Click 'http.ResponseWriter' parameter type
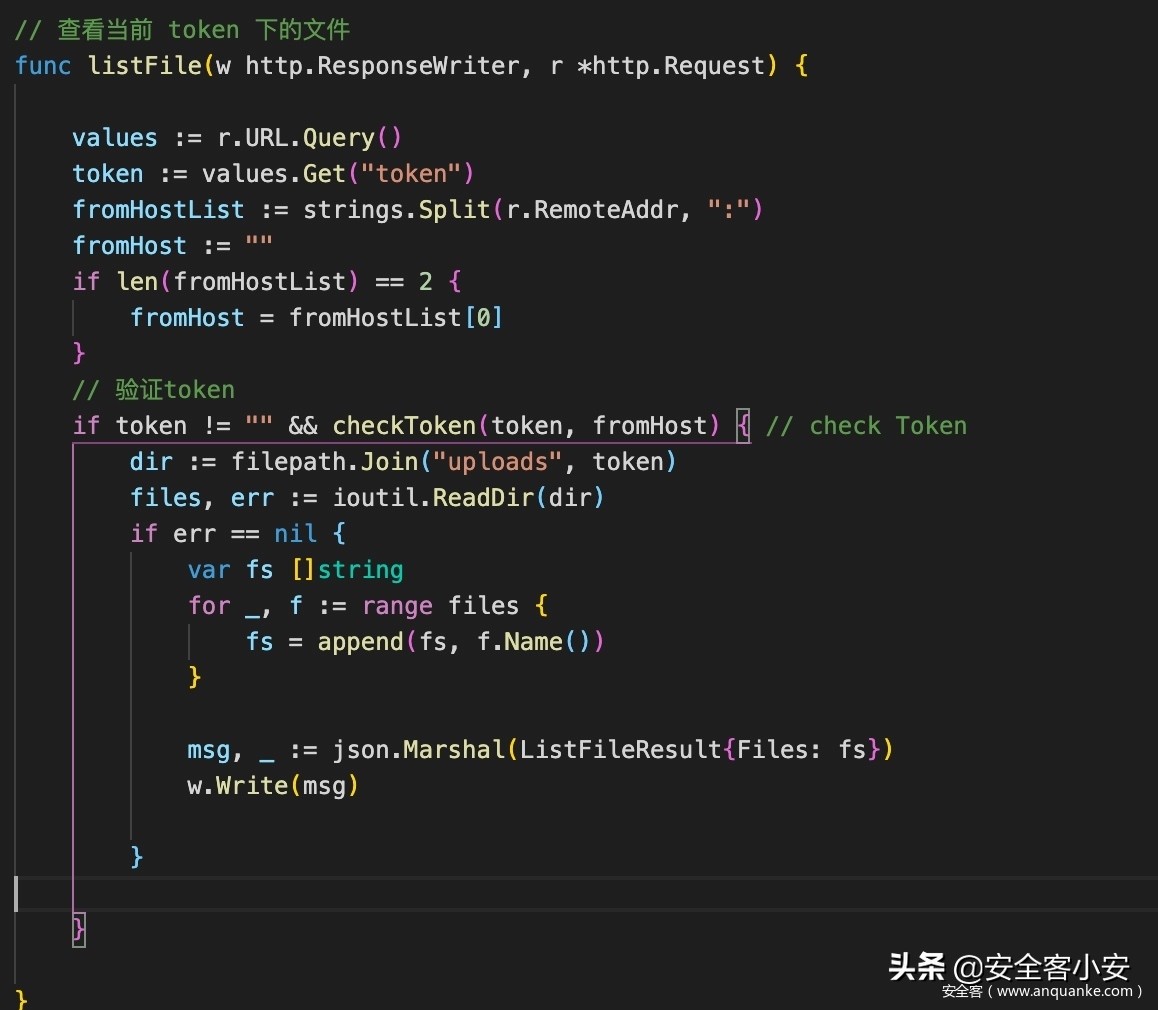The width and height of the screenshot is (1158, 1010). click(383, 66)
